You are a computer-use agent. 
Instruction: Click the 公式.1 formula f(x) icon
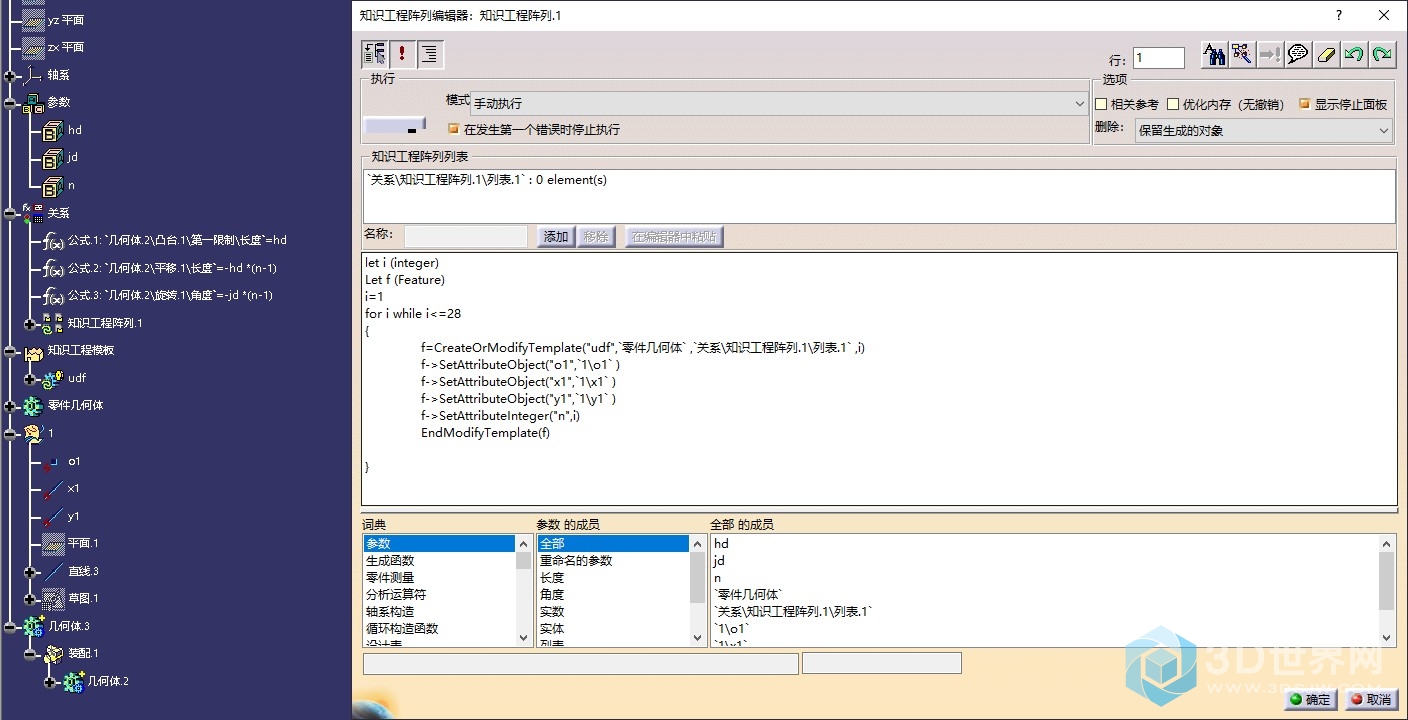(53, 241)
